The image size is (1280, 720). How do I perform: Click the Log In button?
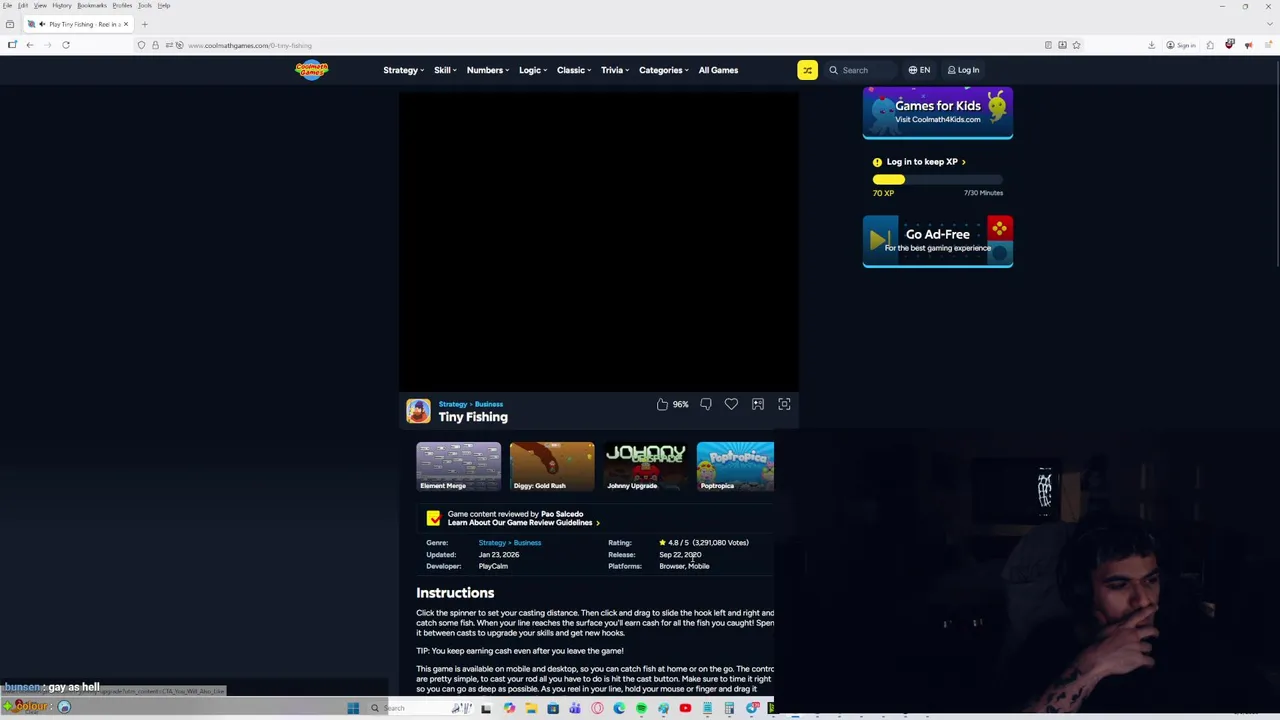point(963,70)
